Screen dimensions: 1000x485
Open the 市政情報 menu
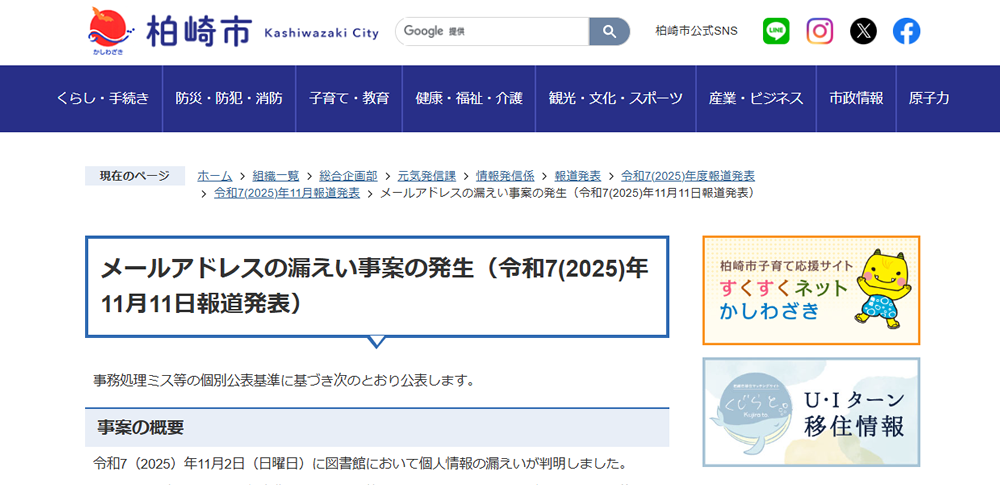pyautogui.click(x=856, y=98)
